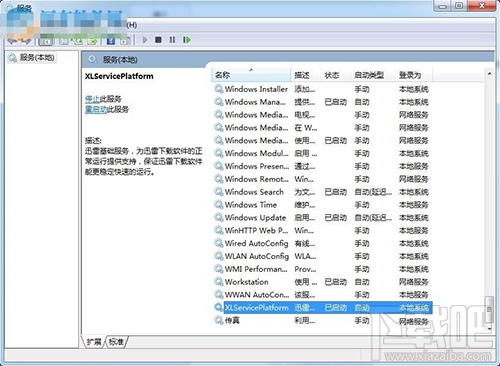
Task: Click the gear icon of Windows Time
Action: click(x=219, y=205)
